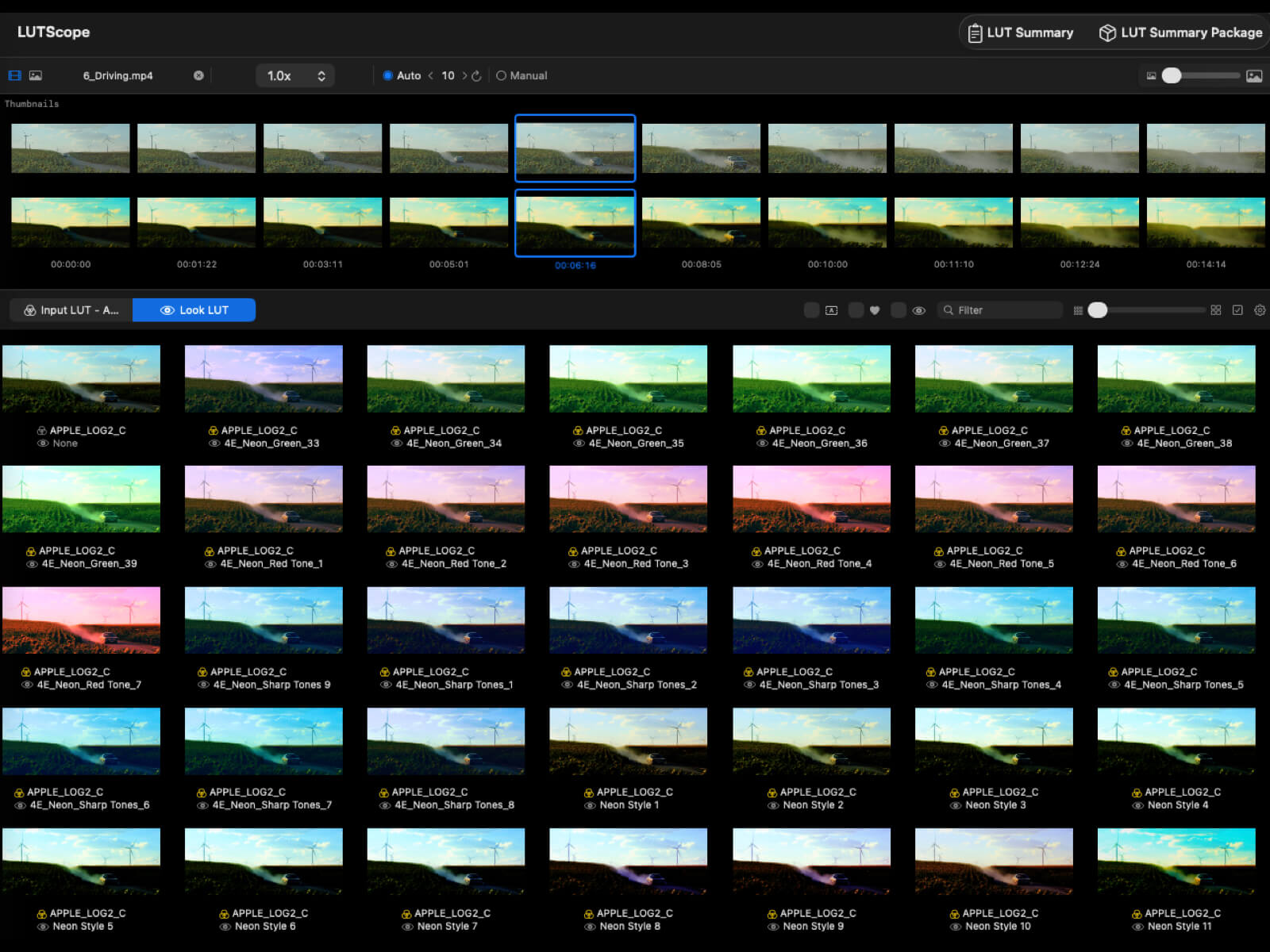Click the LUT Summary button
Screen dimensions: 1270x952
[x=1021, y=33]
